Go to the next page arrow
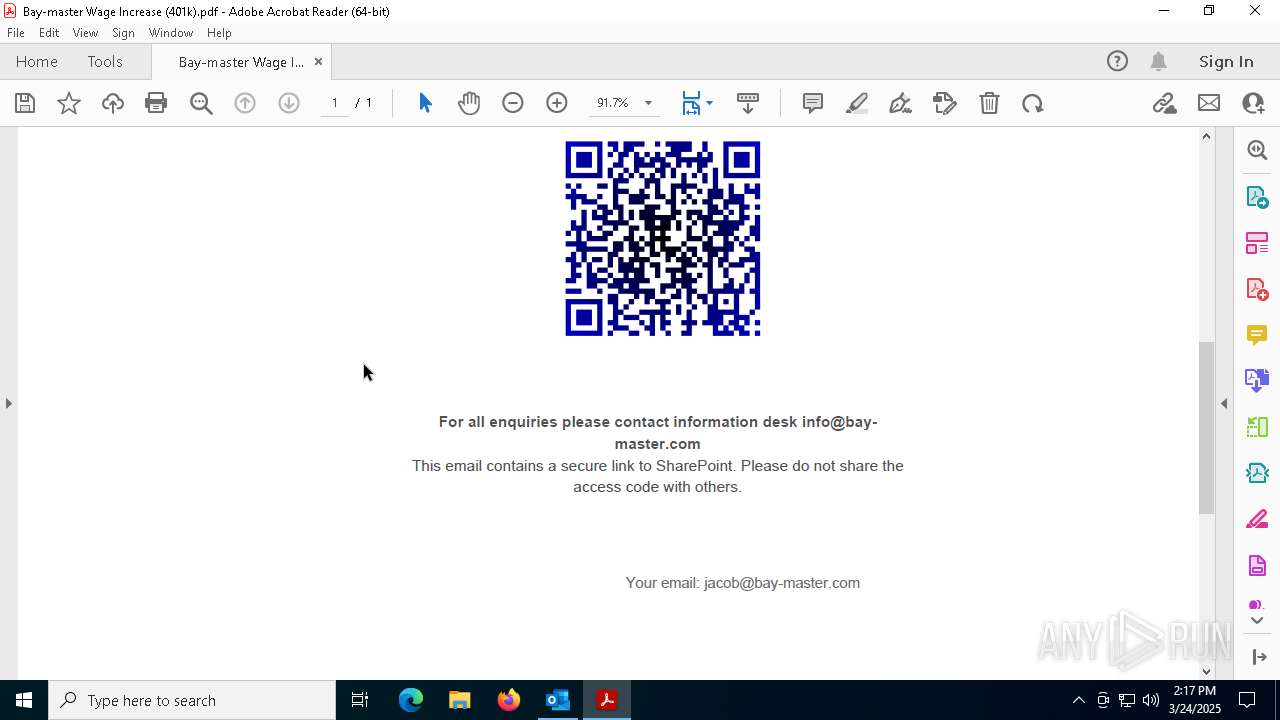Screen dimensions: 1280x720 click(289, 103)
